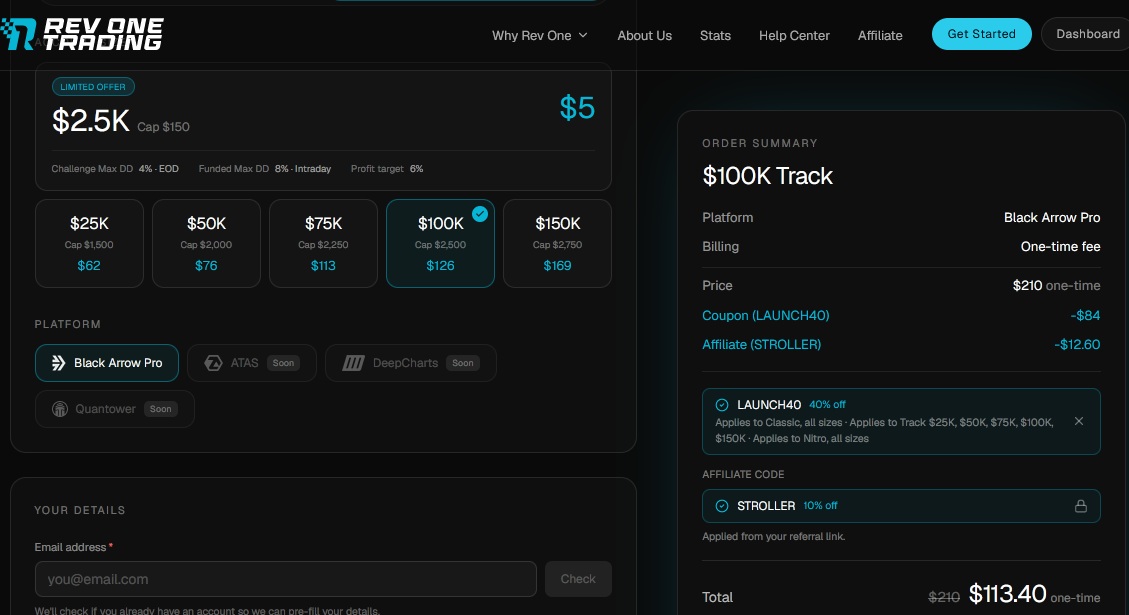Click the ATAS logo icon
This screenshot has width=1129, height=615.
213,363
